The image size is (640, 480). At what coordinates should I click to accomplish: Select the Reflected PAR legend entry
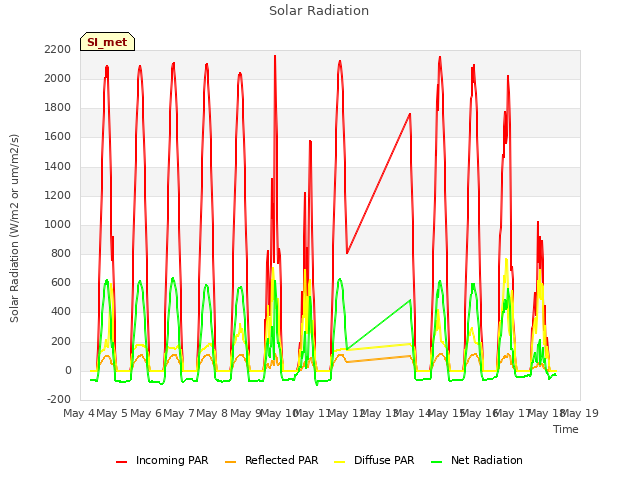click(x=271, y=460)
